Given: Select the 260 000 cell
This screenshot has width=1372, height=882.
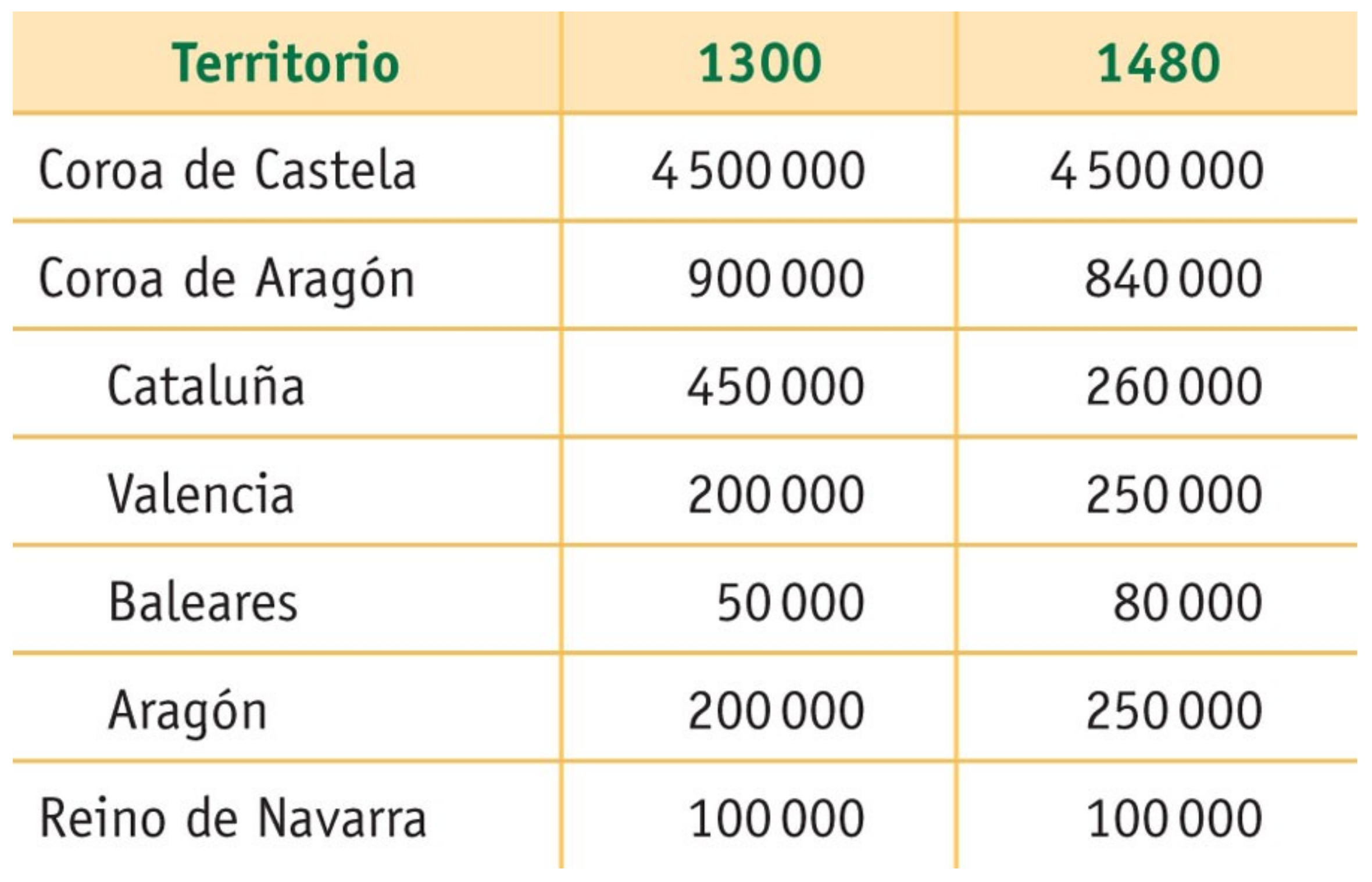Looking at the screenshot, I should pos(1174,386).
